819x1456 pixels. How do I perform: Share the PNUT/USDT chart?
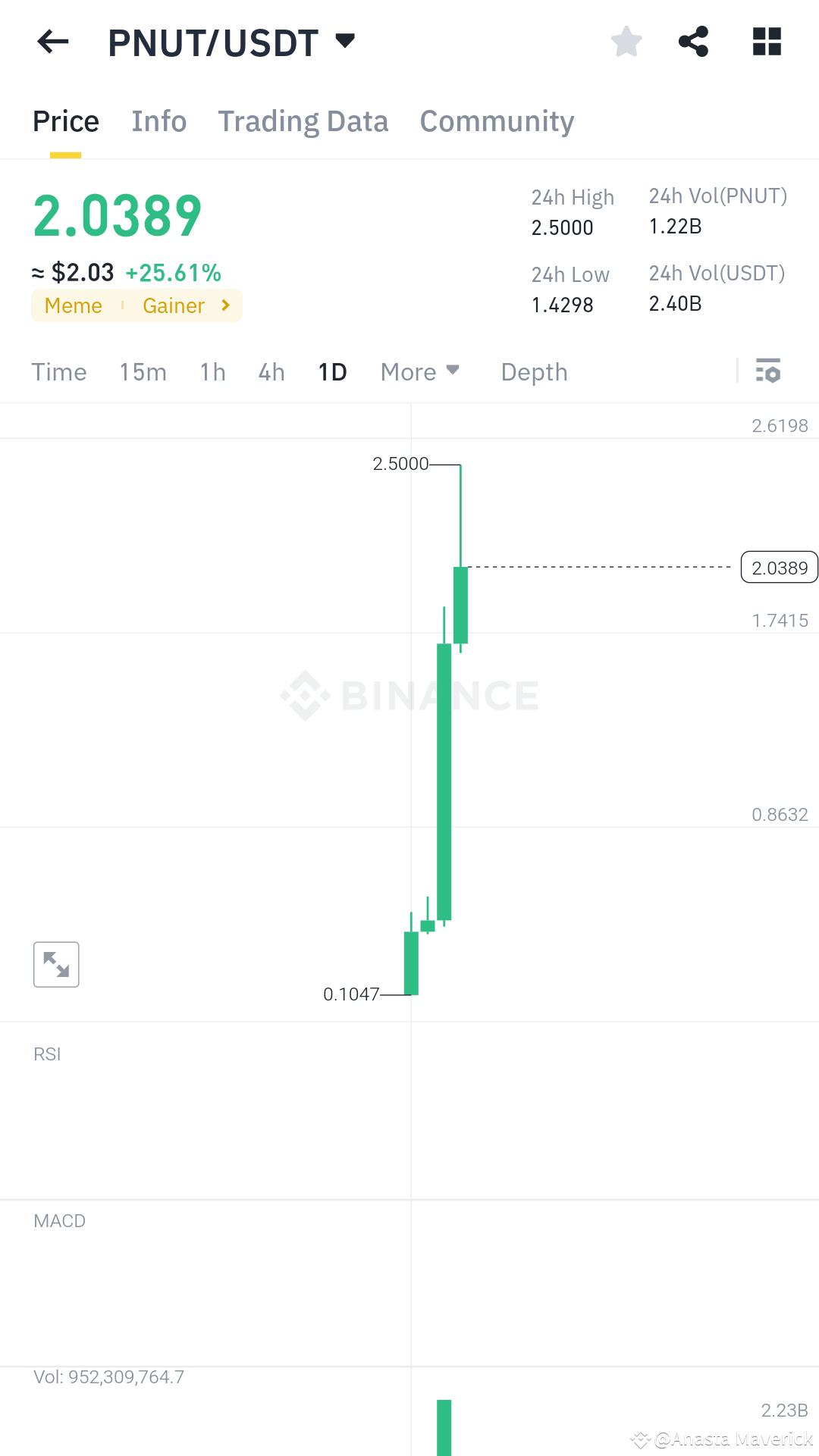(694, 42)
